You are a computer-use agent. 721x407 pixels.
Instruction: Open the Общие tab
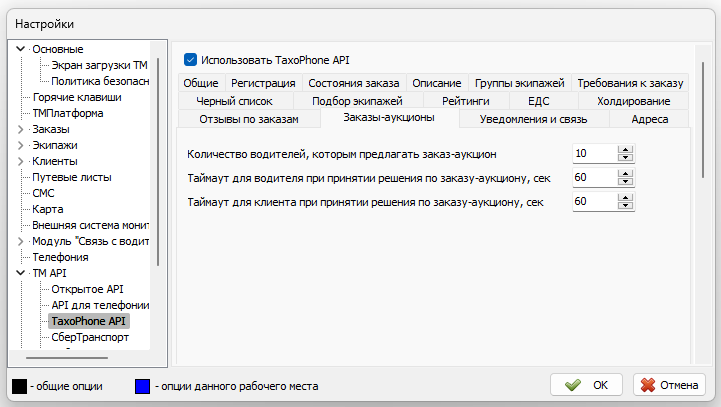tap(201, 83)
